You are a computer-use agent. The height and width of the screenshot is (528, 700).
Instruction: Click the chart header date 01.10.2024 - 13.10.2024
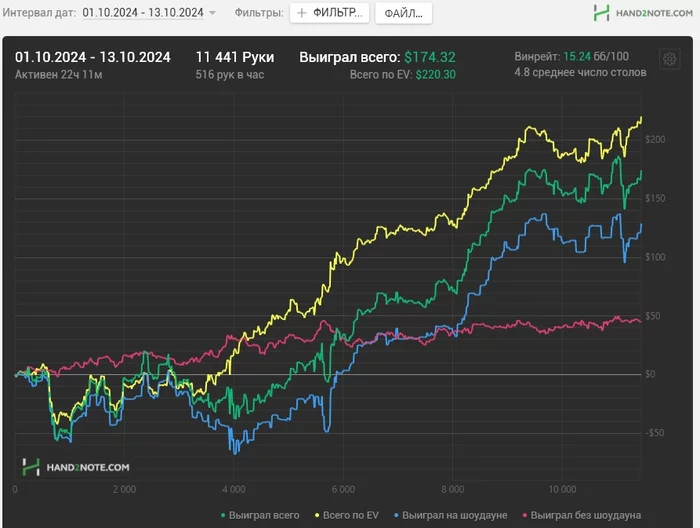[x=93, y=57]
